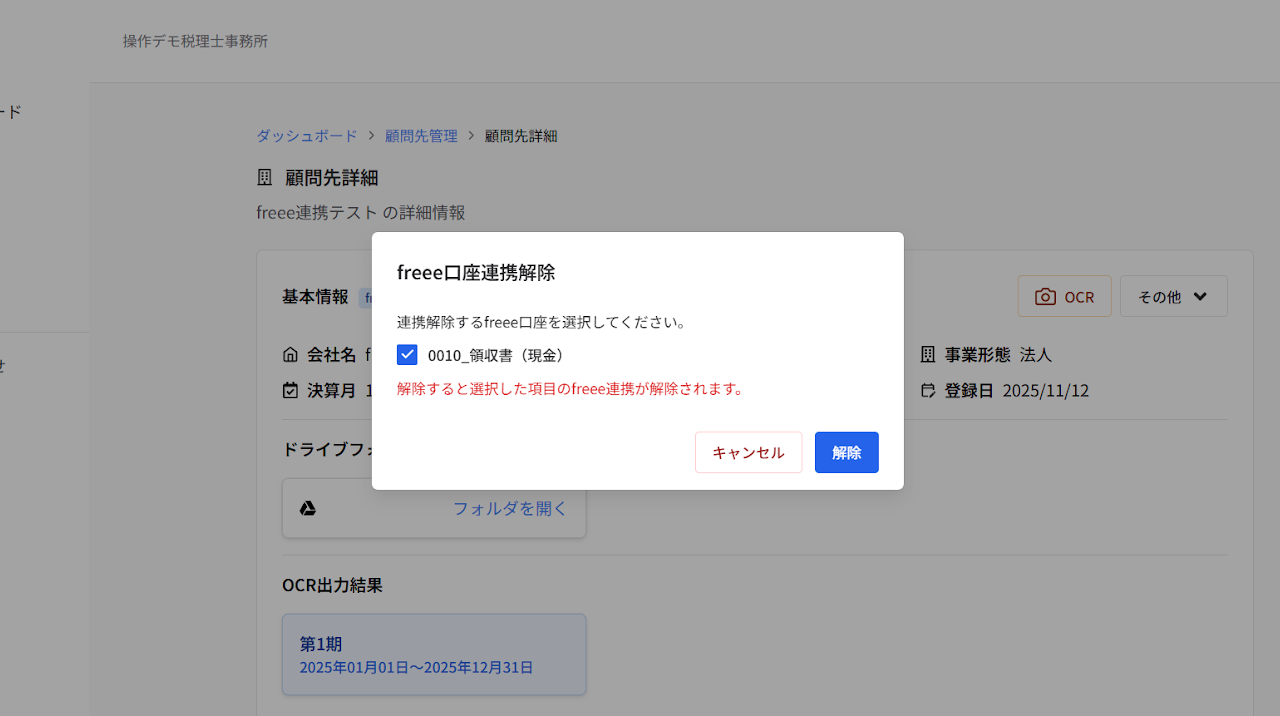The height and width of the screenshot is (716, 1280).
Task: Click the freee連携テスト の詳細情報 subtitle
Action: click(361, 213)
